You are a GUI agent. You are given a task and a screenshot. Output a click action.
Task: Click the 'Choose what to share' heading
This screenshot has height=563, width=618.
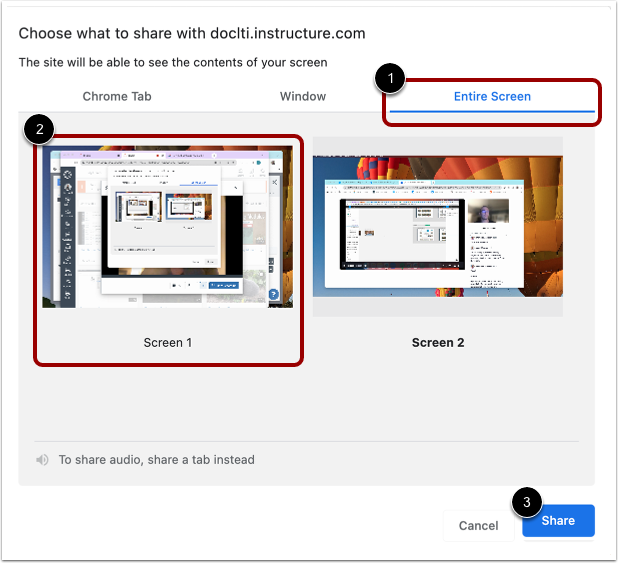pos(192,34)
